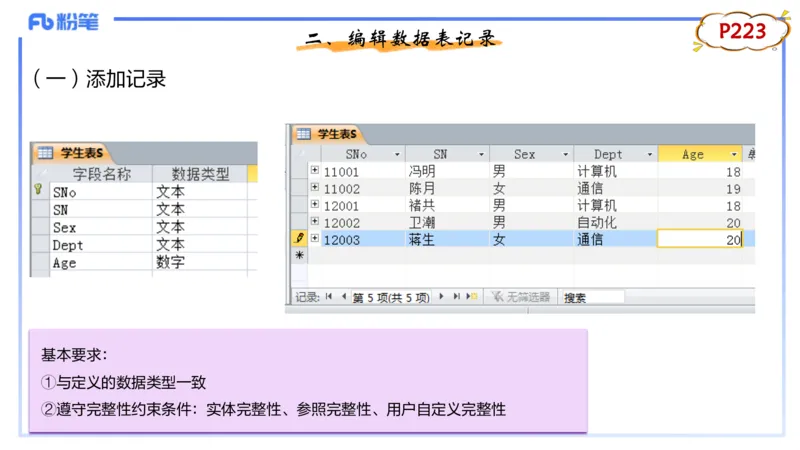Click the pencil edit indicator on row 12003
800x450 pixels.
pos(299,238)
